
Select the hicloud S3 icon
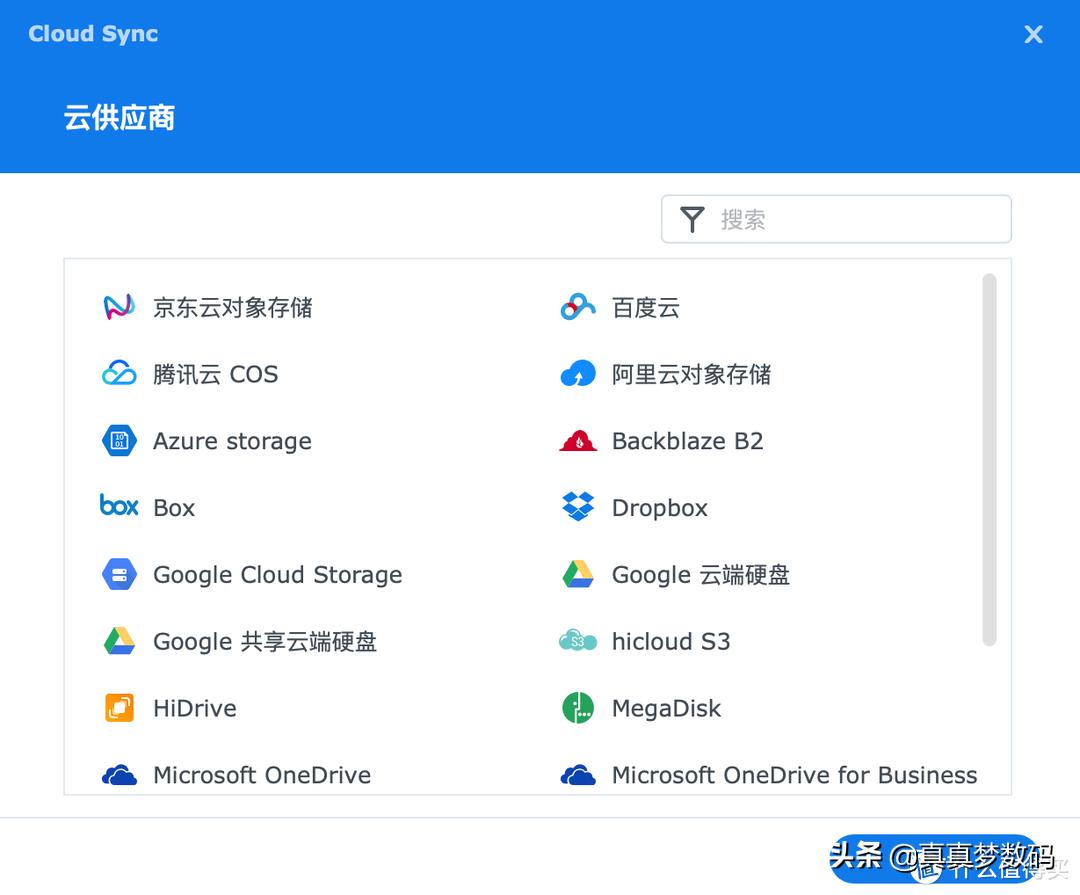coord(577,641)
